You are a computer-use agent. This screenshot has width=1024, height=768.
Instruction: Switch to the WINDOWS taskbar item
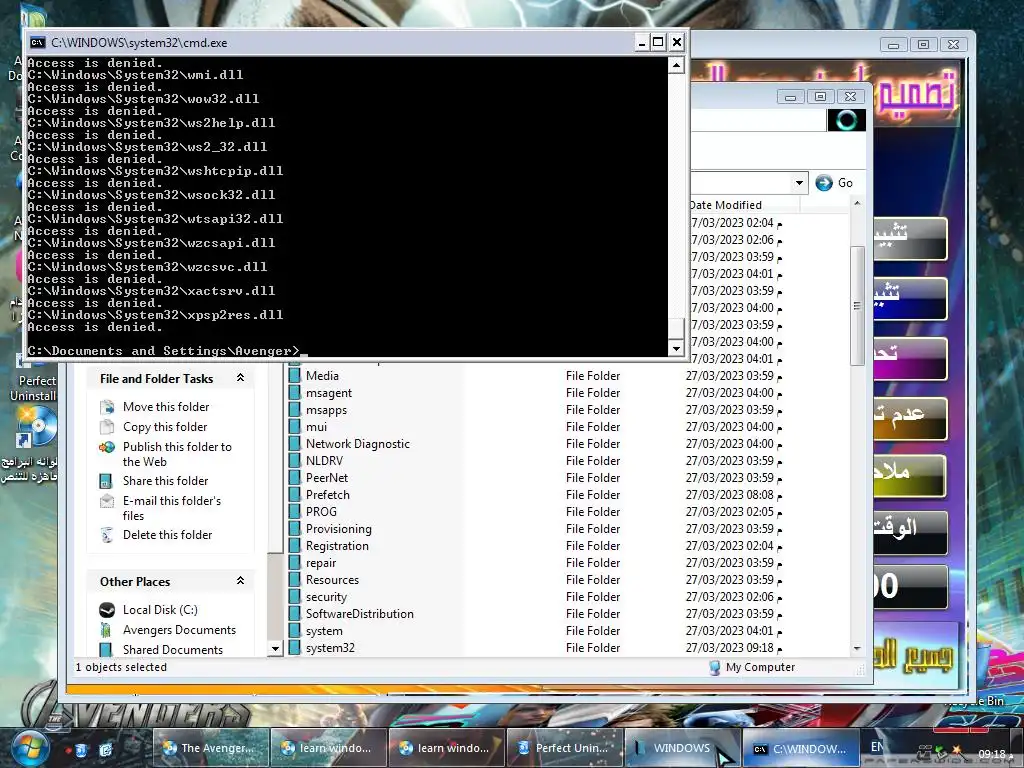[x=682, y=748]
